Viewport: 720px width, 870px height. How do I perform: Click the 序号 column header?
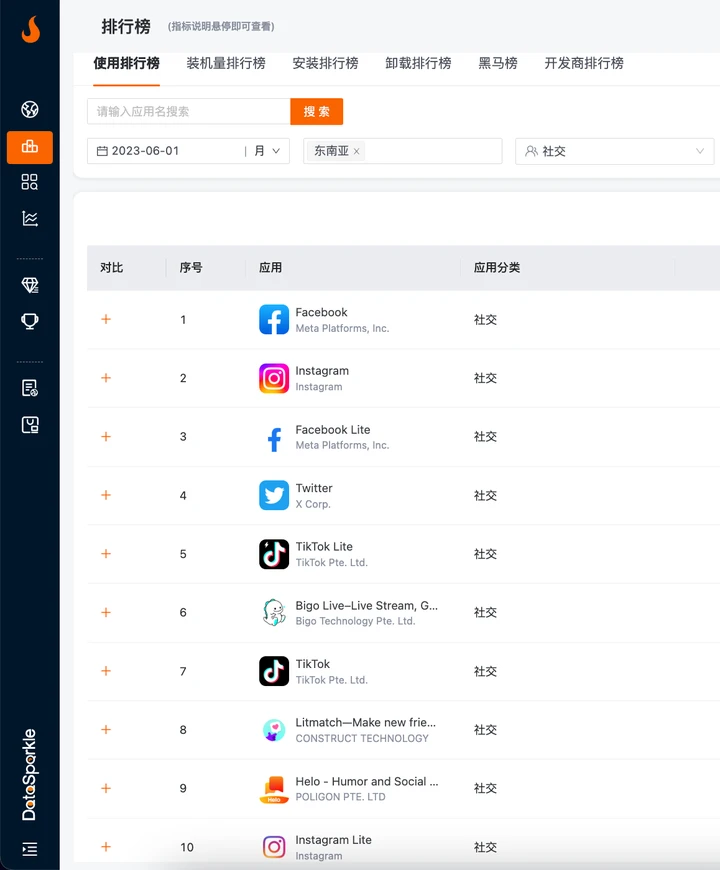click(191, 267)
